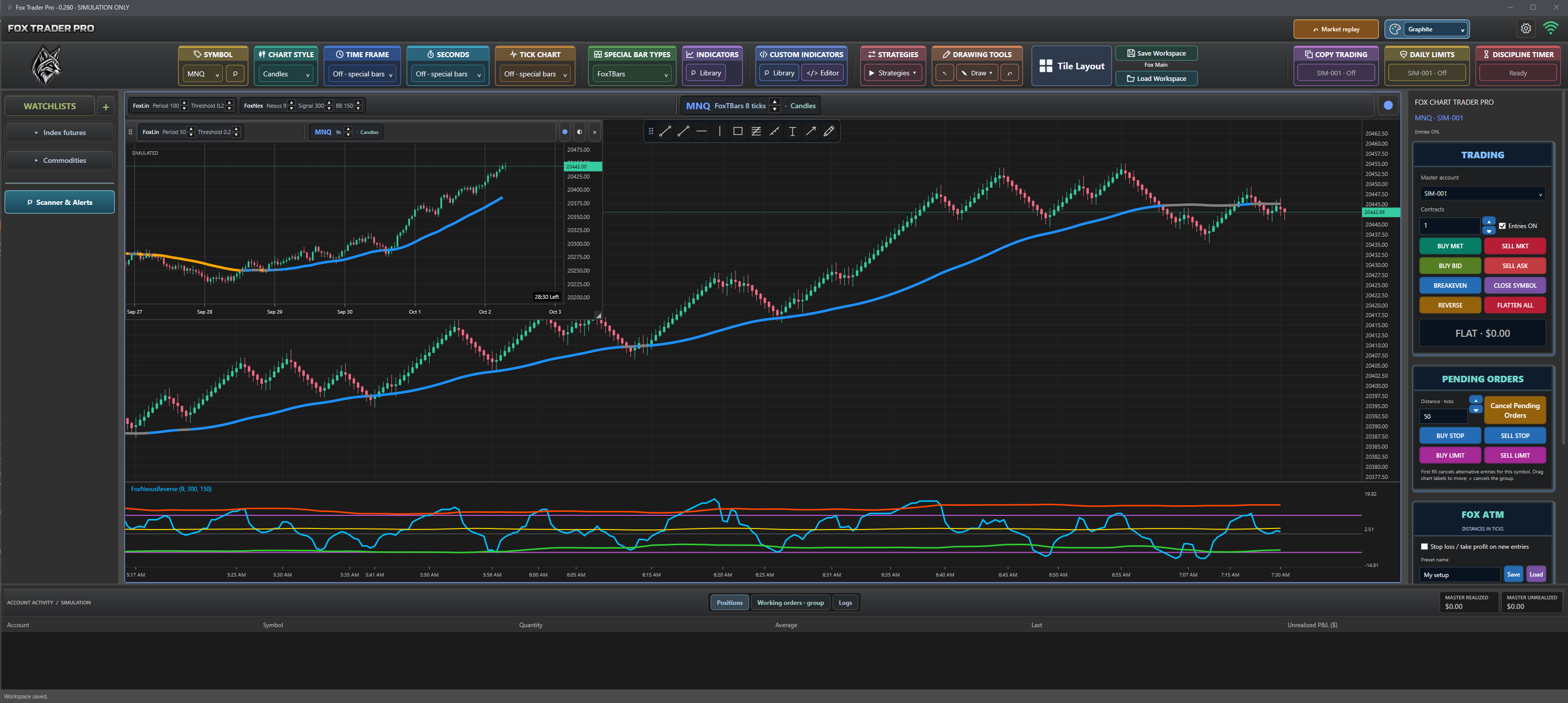This screenshot has width=1568, height=703.
Task: Click the undo drawing icon in Drawing Tools
Action: pyautogui.click(x=1010, y=73)
